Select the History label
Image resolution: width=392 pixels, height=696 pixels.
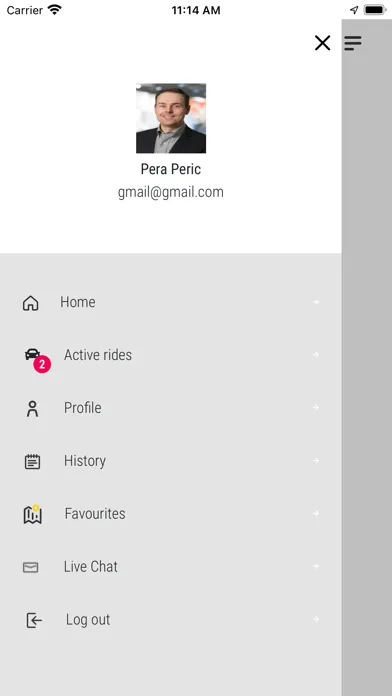pos(85,461)
